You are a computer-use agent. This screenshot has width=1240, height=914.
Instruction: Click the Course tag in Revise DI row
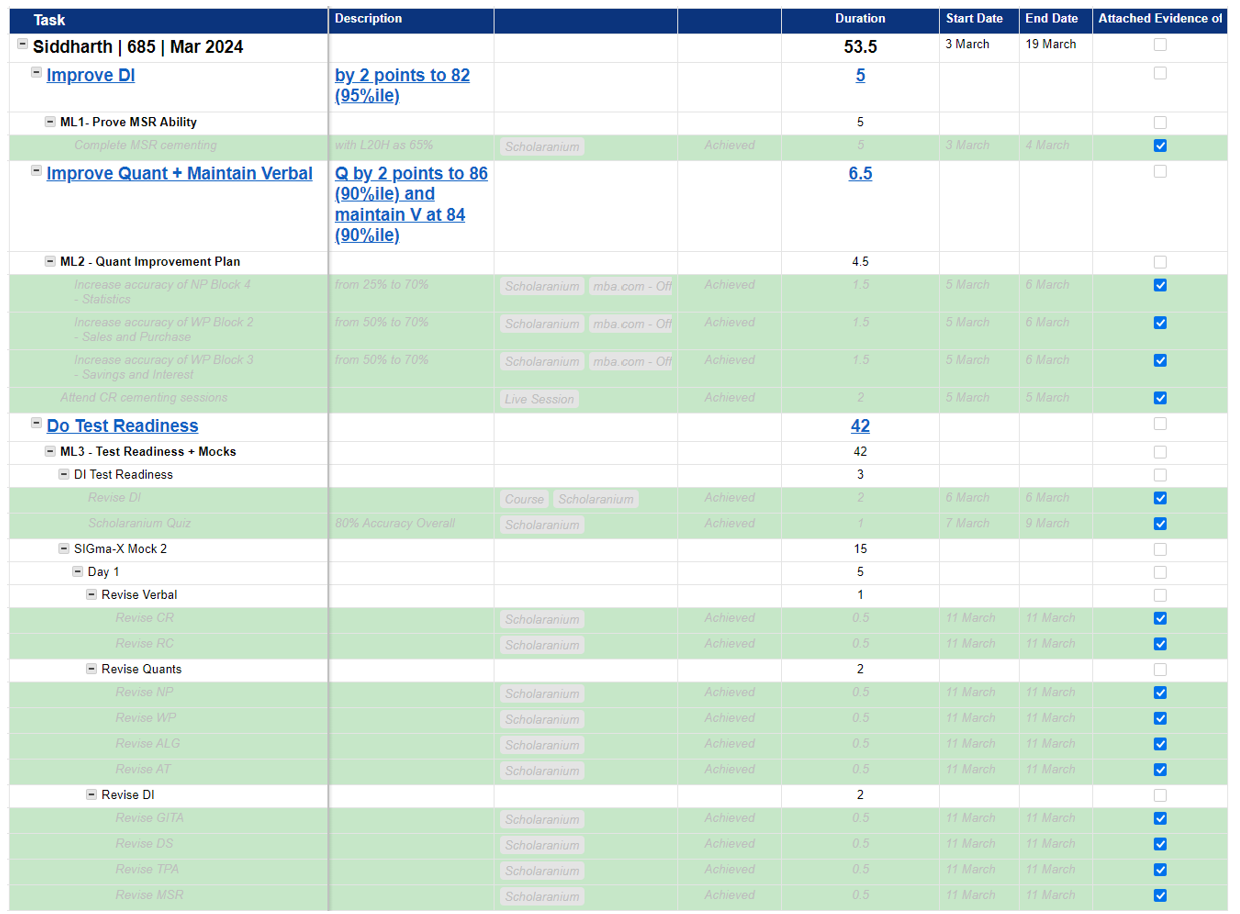click(524, 499)
